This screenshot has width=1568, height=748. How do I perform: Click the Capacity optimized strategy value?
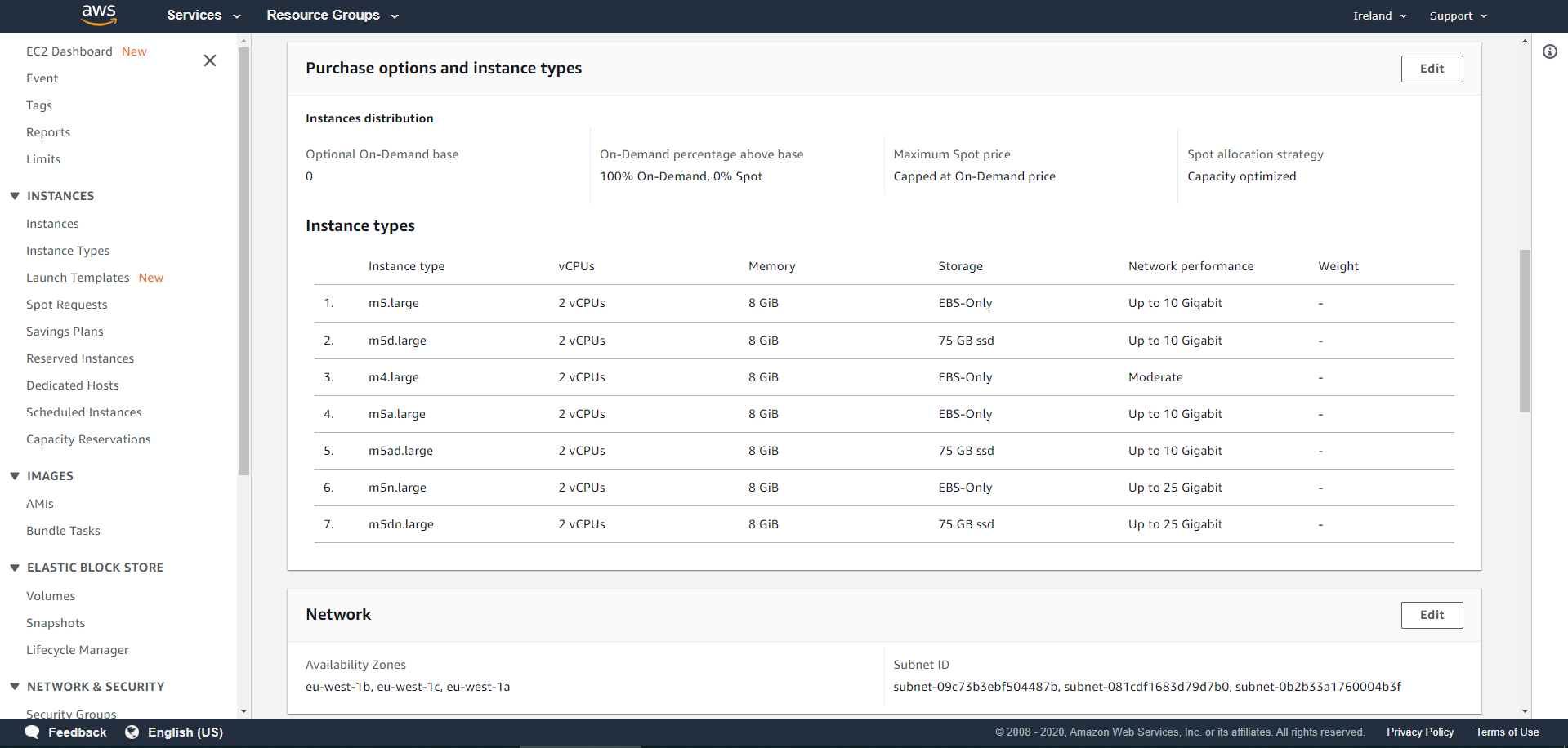point(1241,176)
